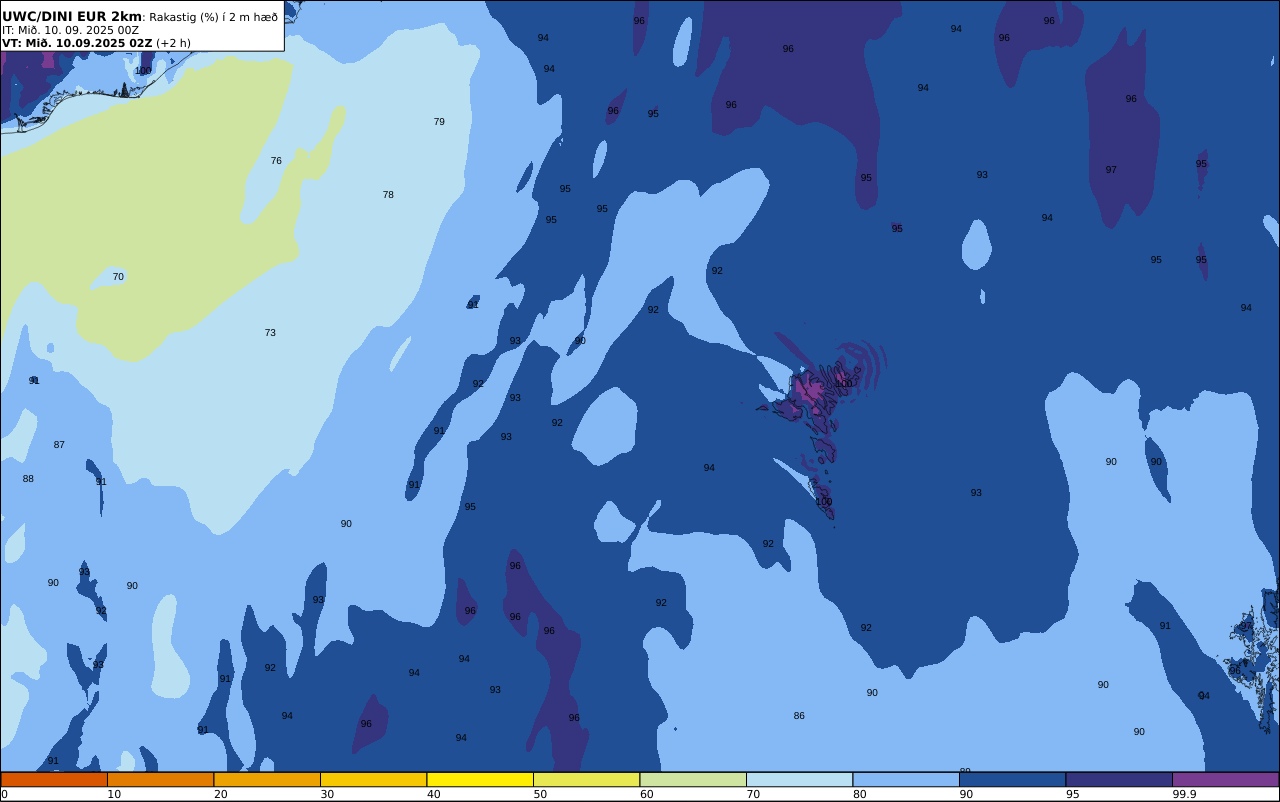Click the '88' value on the map
The height and width of the screenshot is (802, 1280).
click(28, 479)
